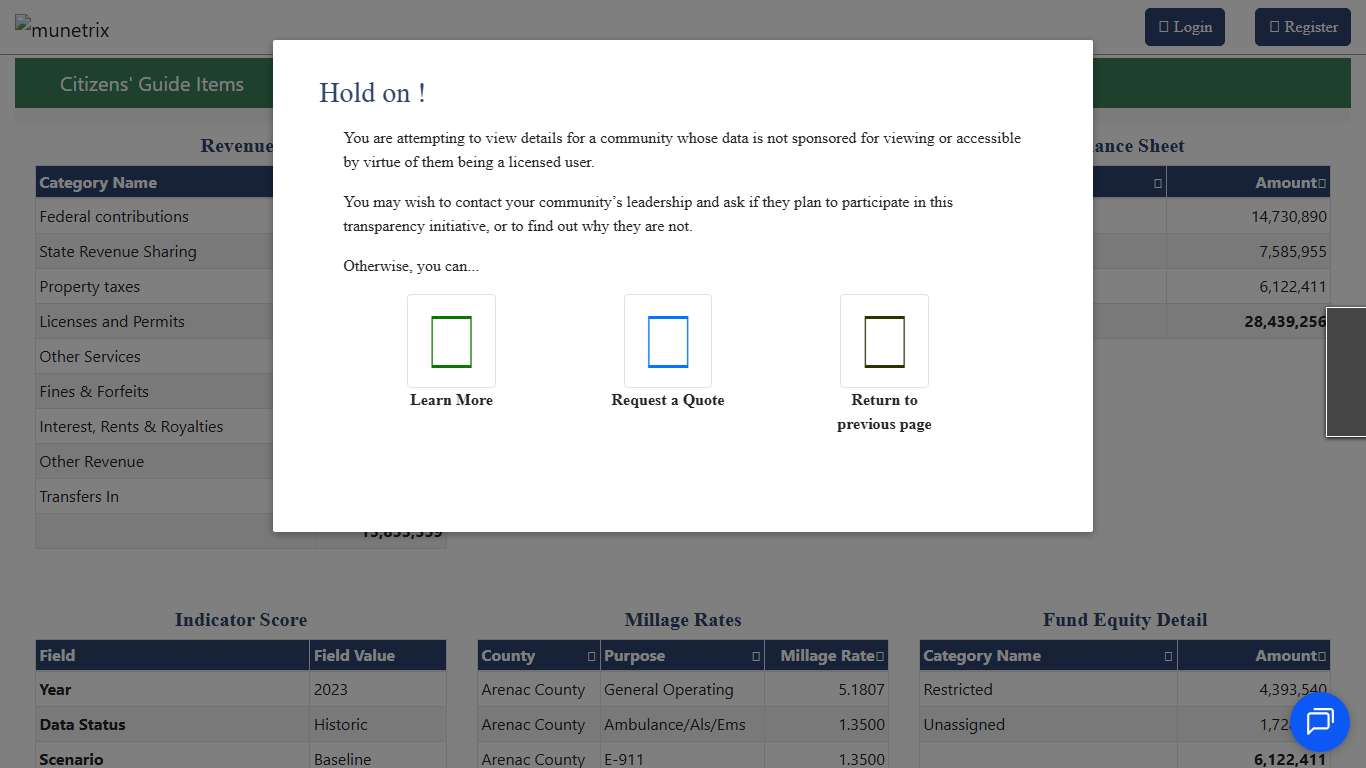Open Purpose column menu in Millage Rates
This screenshot has height=768, width=1366.
point(755,657)
